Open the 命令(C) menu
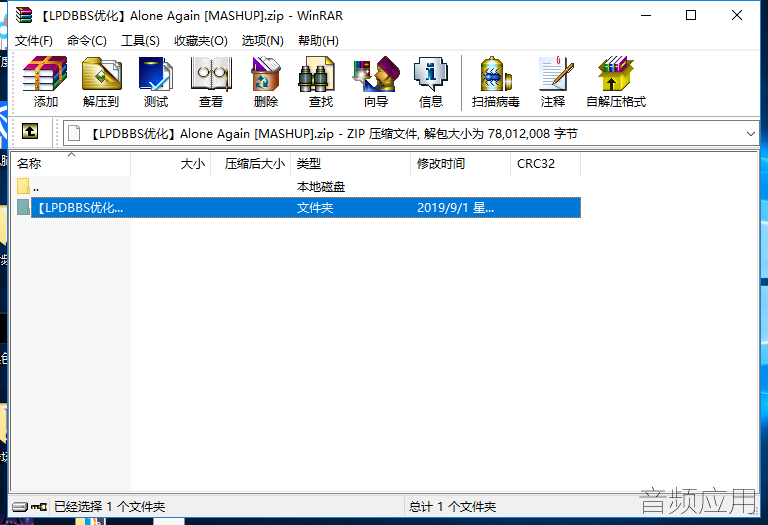This screenshot has width=768, height=525. [x=87, y=41]
